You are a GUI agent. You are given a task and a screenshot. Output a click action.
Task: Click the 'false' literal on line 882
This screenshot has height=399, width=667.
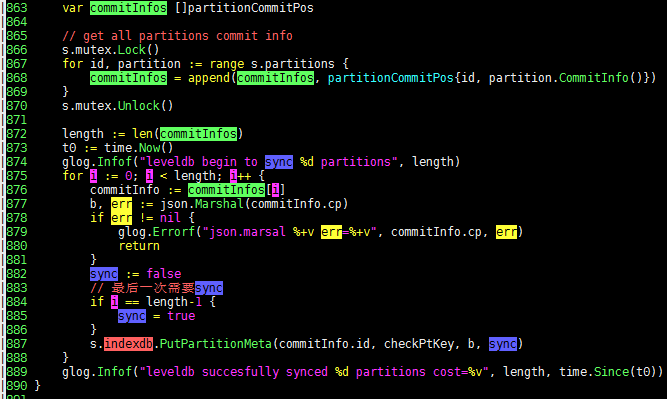[164, 274]
